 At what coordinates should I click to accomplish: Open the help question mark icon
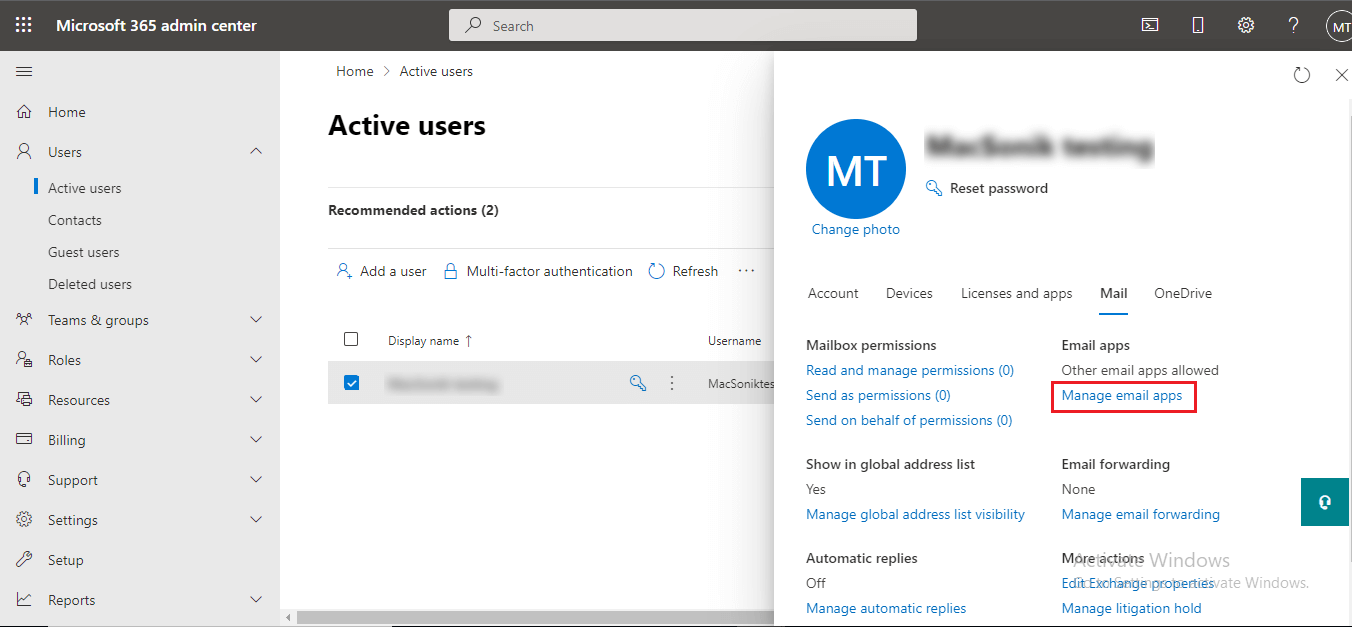(x=1293, y=25)
